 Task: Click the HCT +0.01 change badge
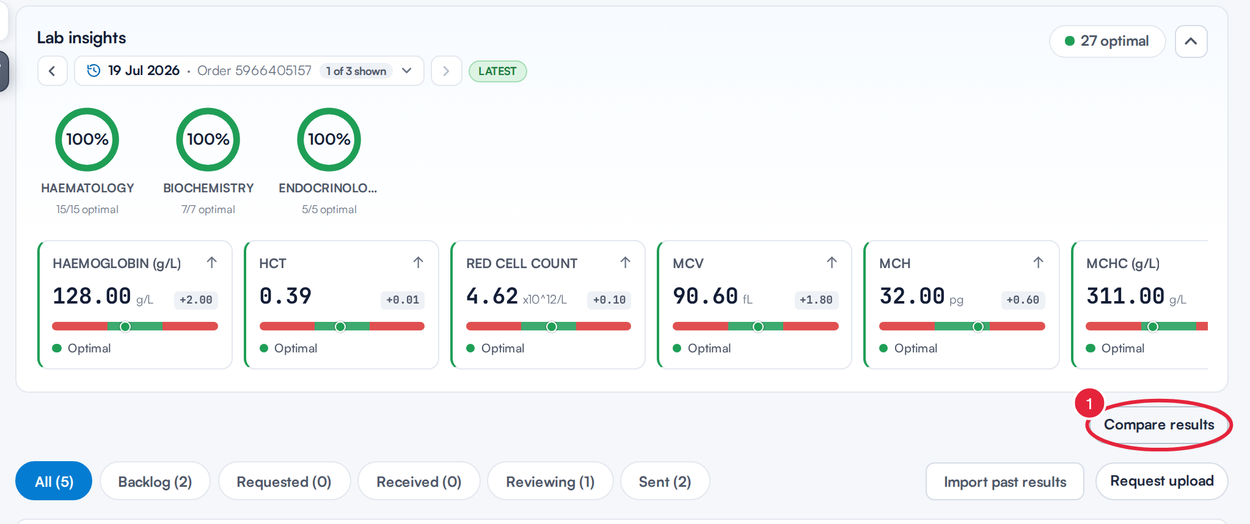(x=402, y=300)
